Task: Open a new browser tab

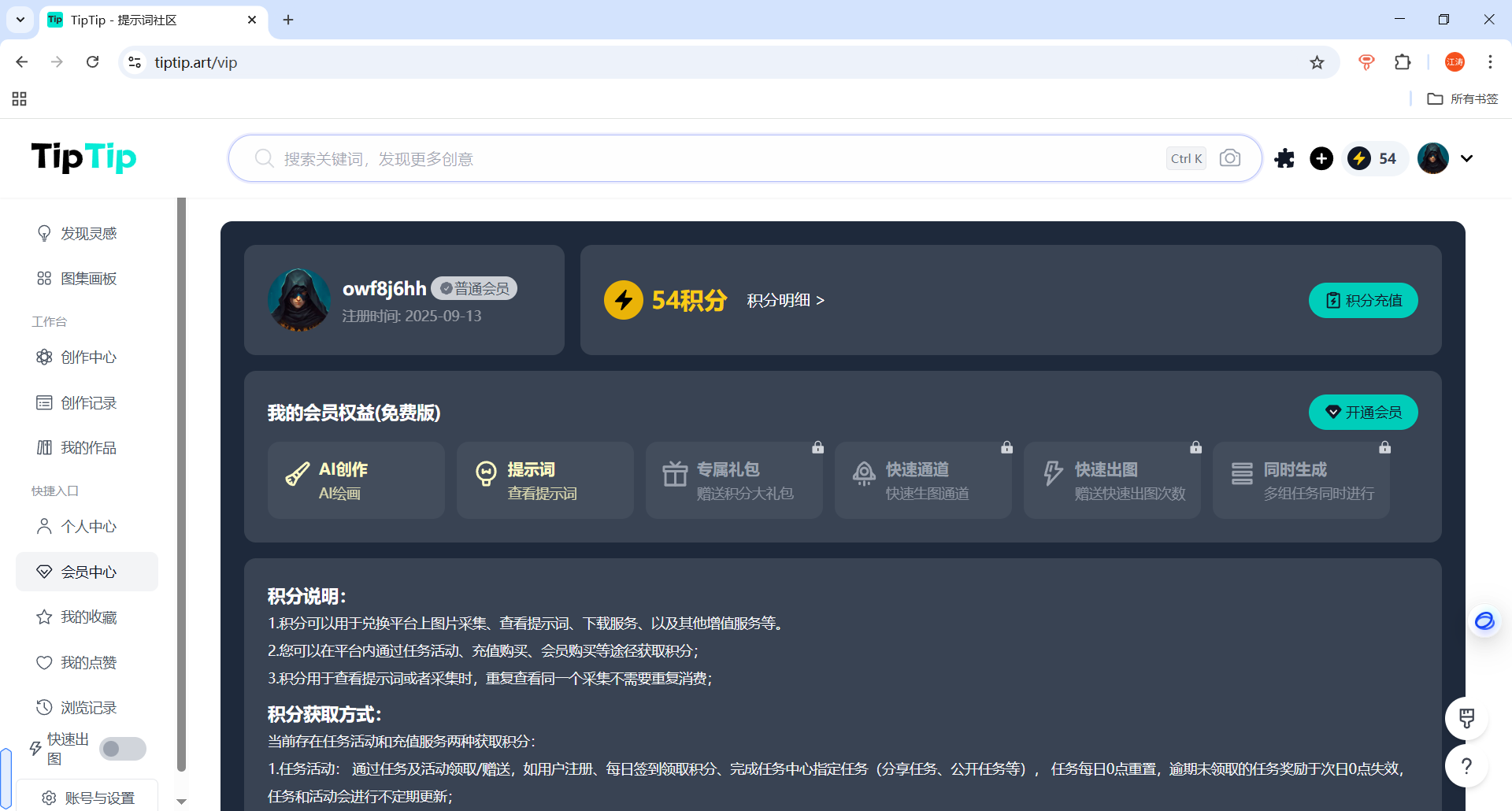Action: coord(288,20)
